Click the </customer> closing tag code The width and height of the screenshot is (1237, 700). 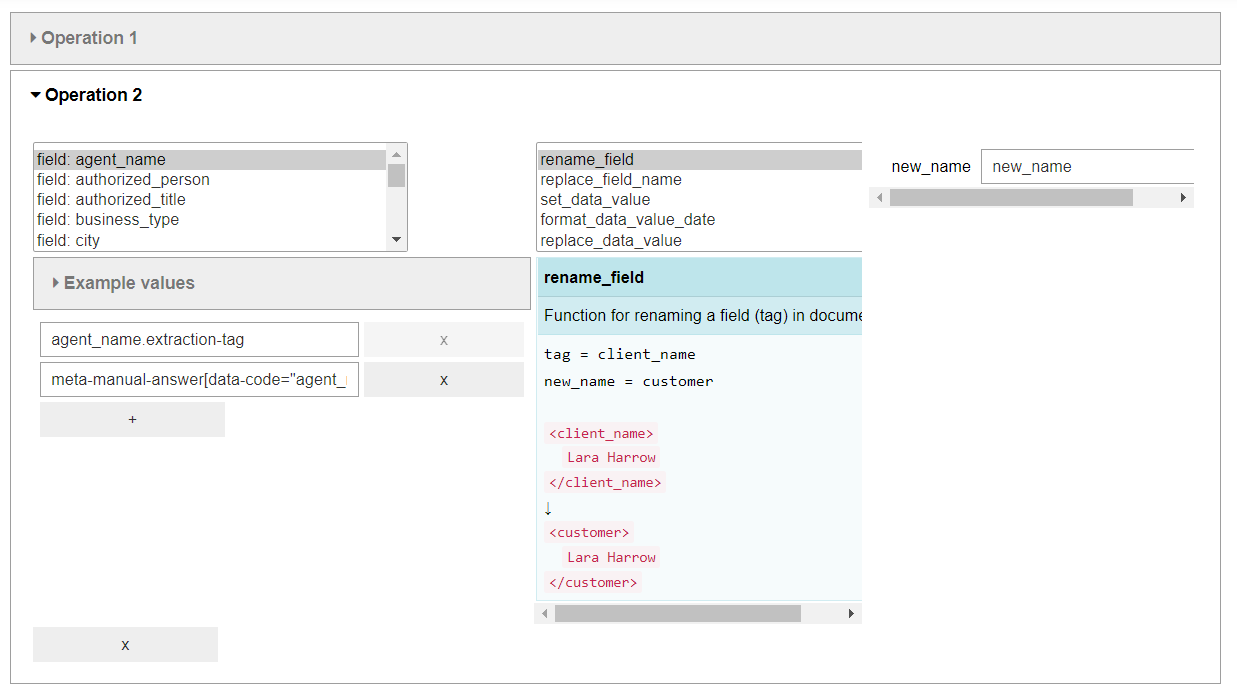pyautogui.click(x=593, y=582)
